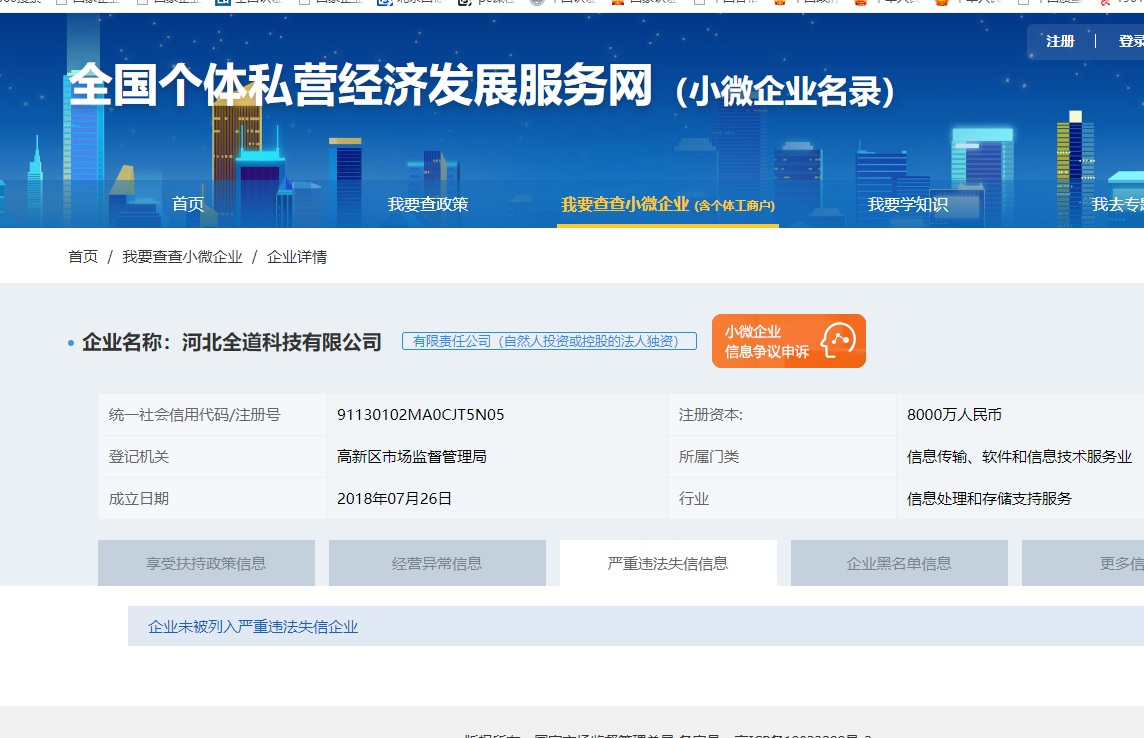Click the 登录 link in the header
The width and height of the screenshot is (1144, 738).
point(1131,42)
